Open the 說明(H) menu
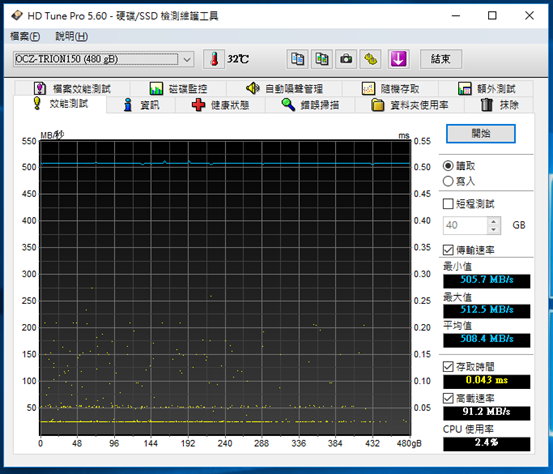This screenshot has height=474, width=553. 72,36
